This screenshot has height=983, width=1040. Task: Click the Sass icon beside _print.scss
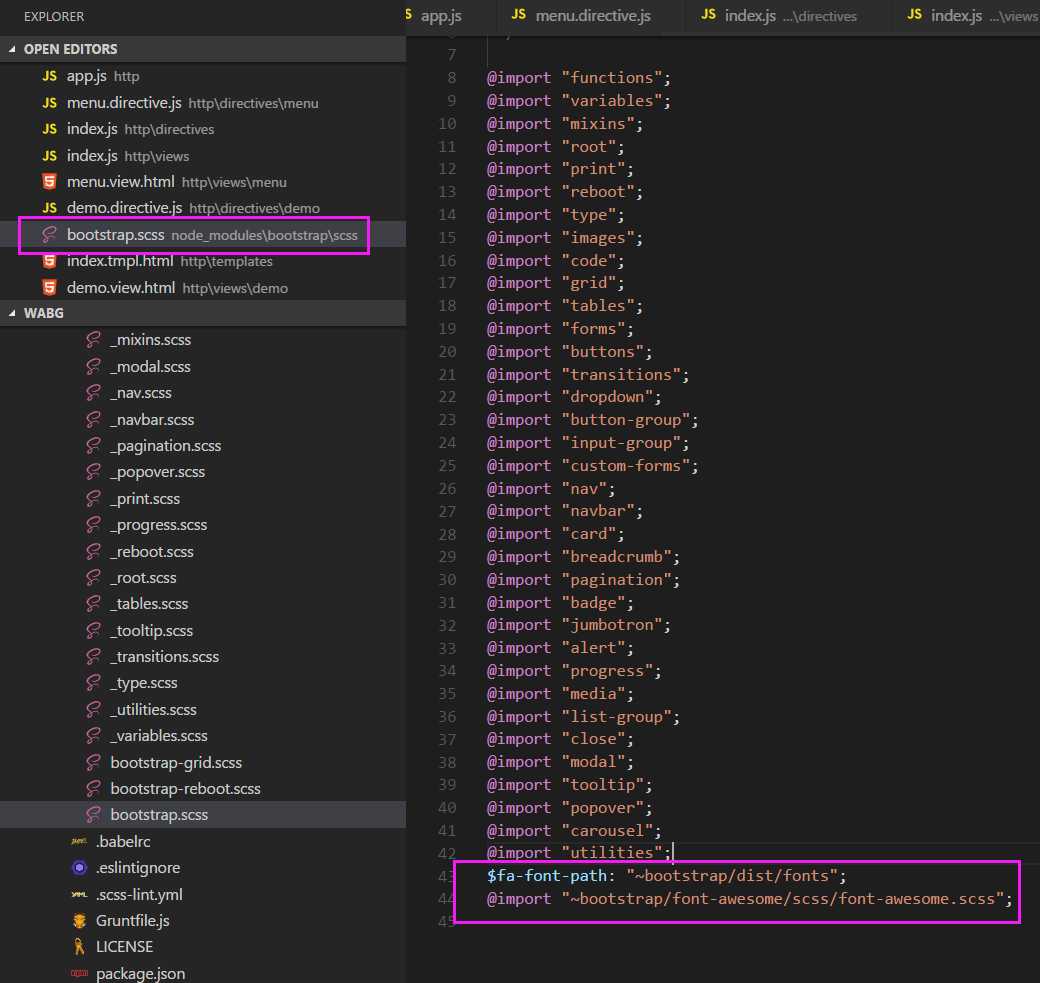(x=94, y=498)
